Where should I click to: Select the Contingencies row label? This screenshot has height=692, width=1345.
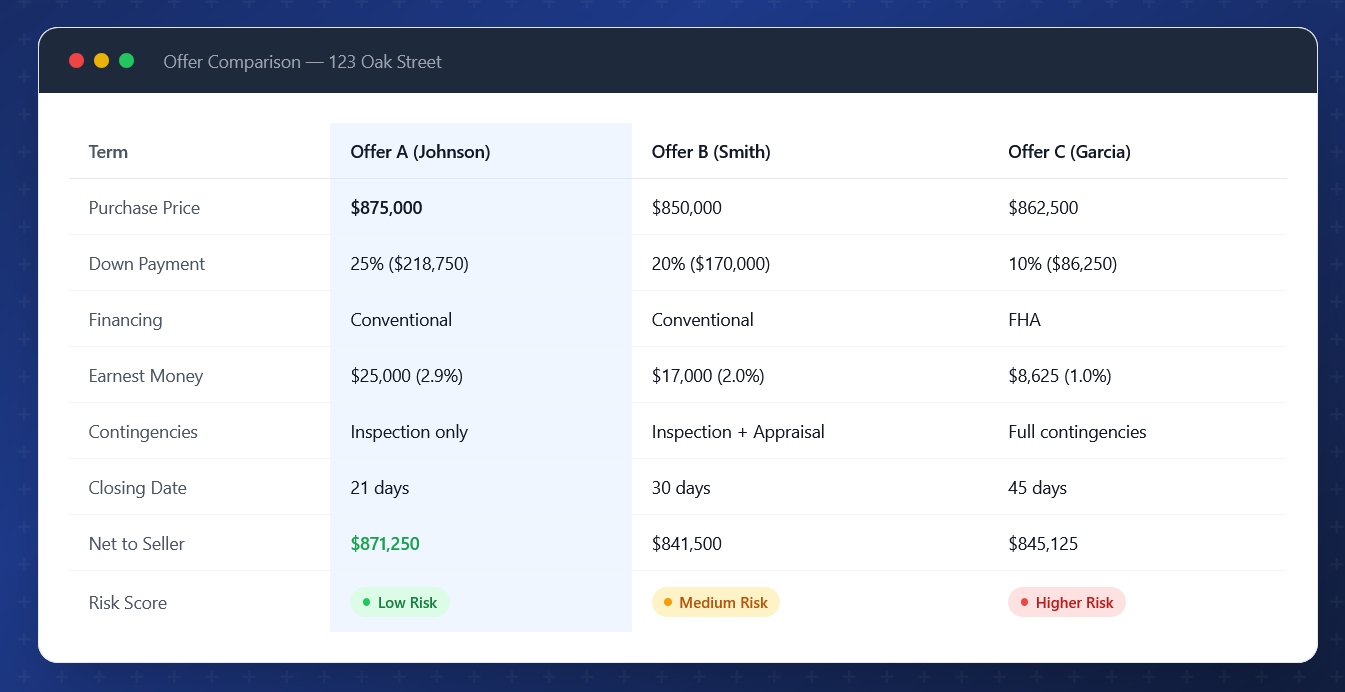143,431
